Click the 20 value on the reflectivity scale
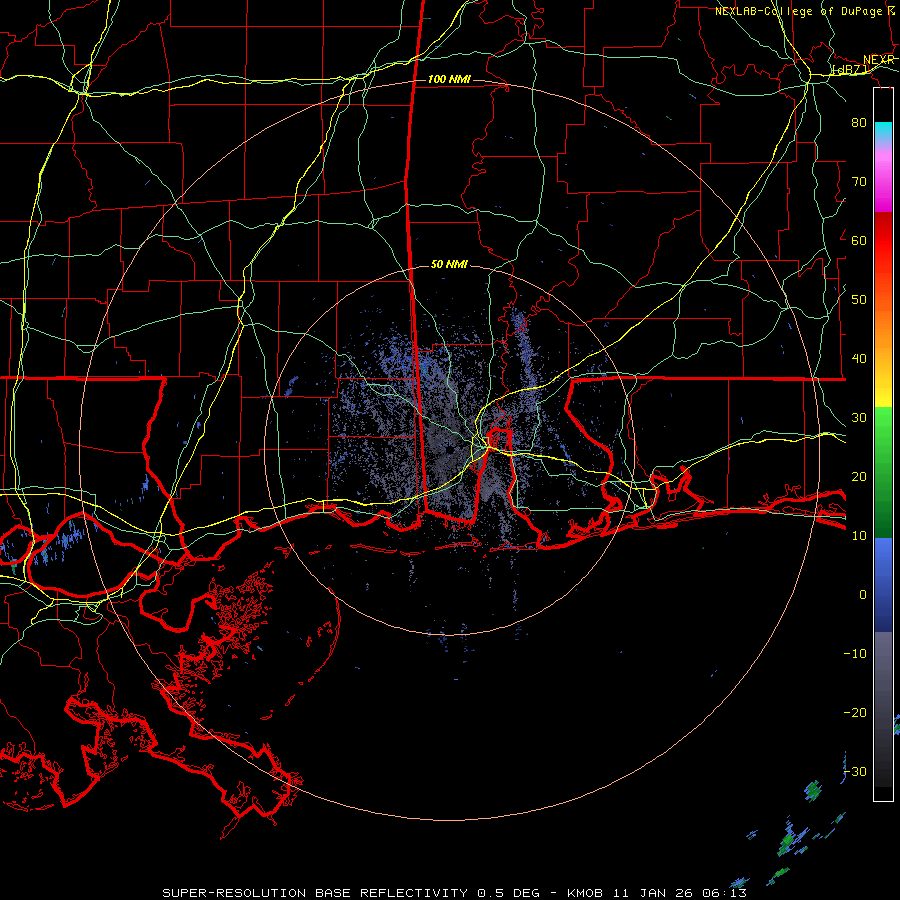 [x=859, y=476]
